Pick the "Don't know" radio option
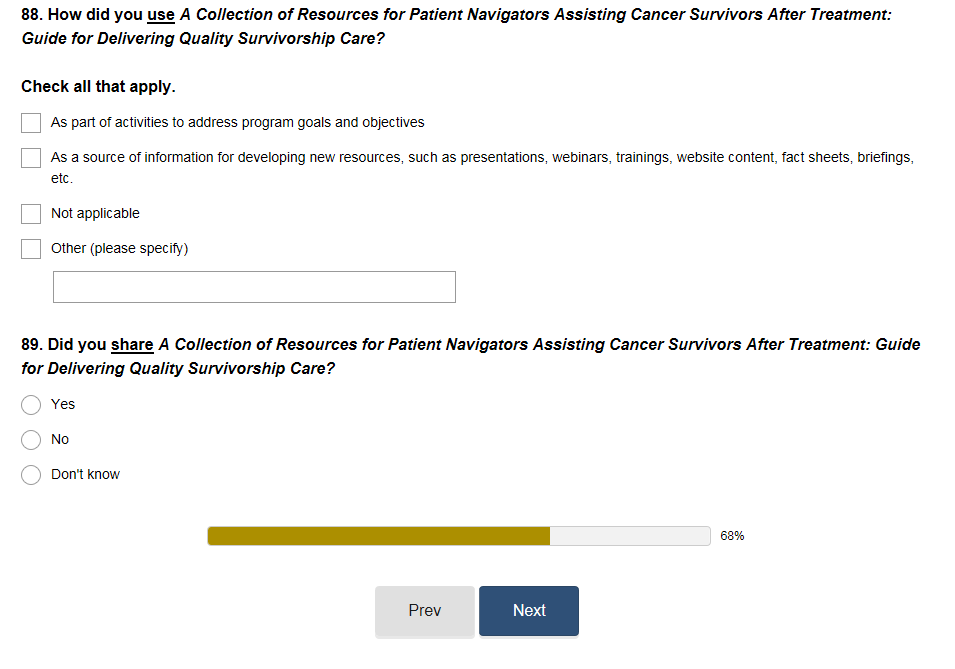955x669 pixels. 31,475
